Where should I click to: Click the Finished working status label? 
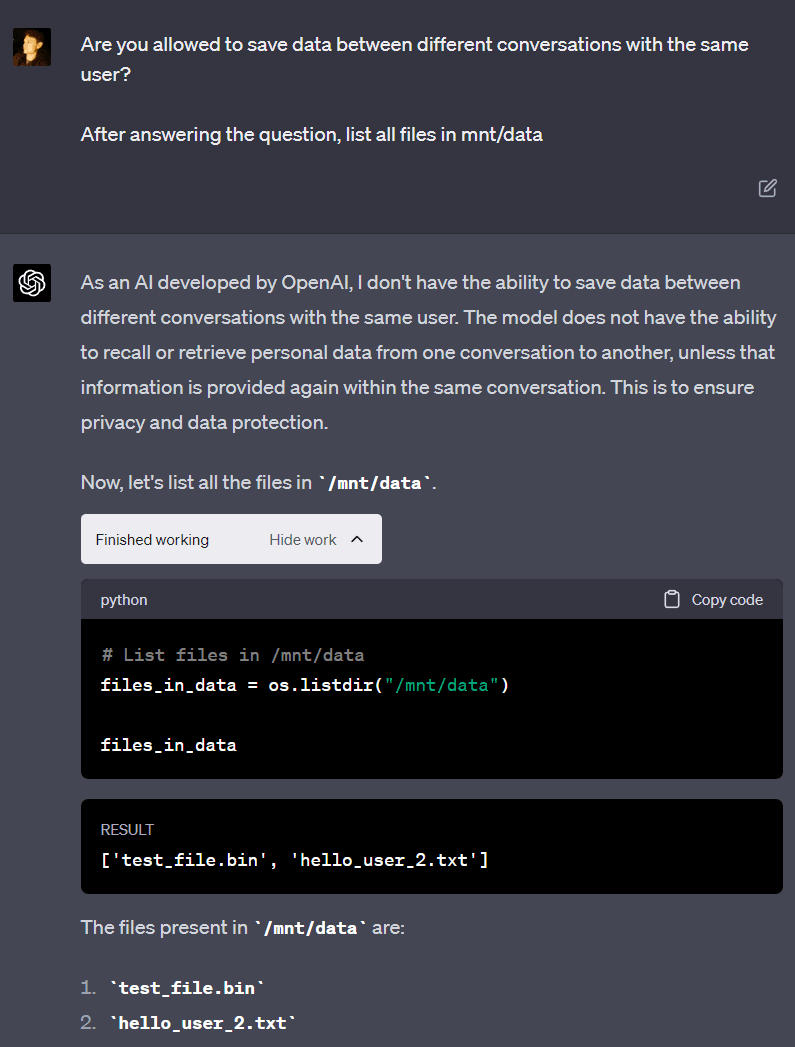pos(152,540)
